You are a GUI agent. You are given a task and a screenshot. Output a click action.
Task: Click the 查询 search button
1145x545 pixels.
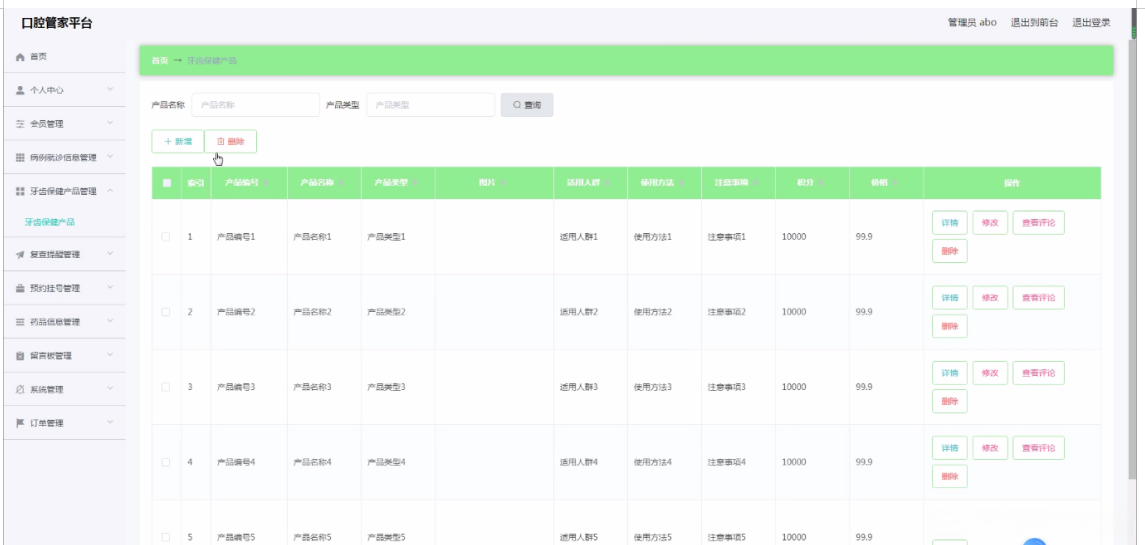tap(526, 105)
